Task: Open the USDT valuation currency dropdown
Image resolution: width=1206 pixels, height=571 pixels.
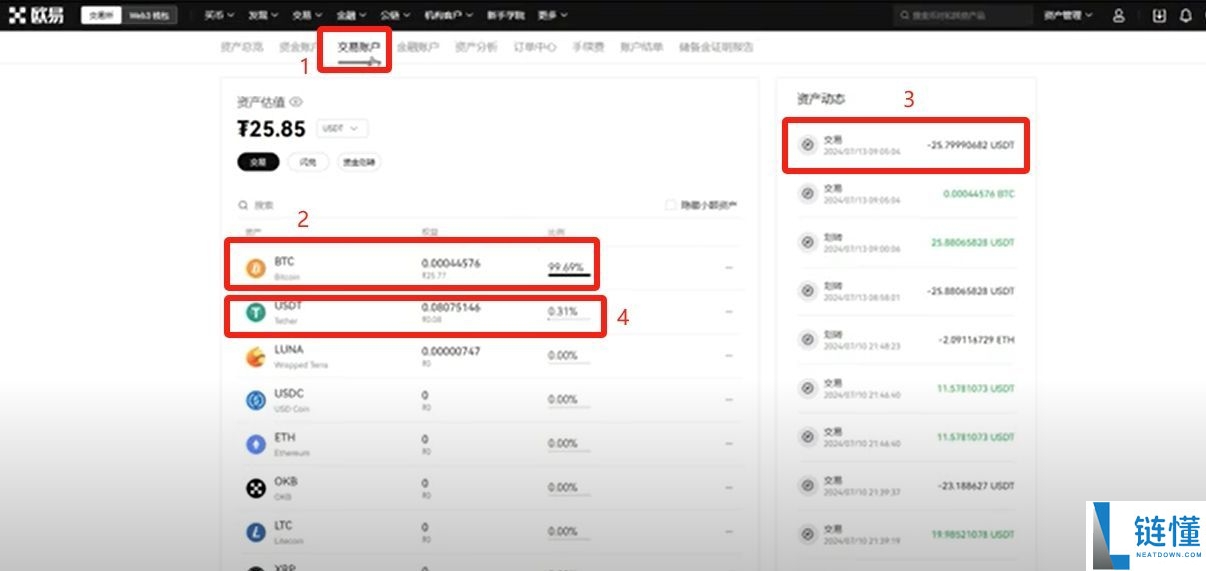Action: point(342,129)
